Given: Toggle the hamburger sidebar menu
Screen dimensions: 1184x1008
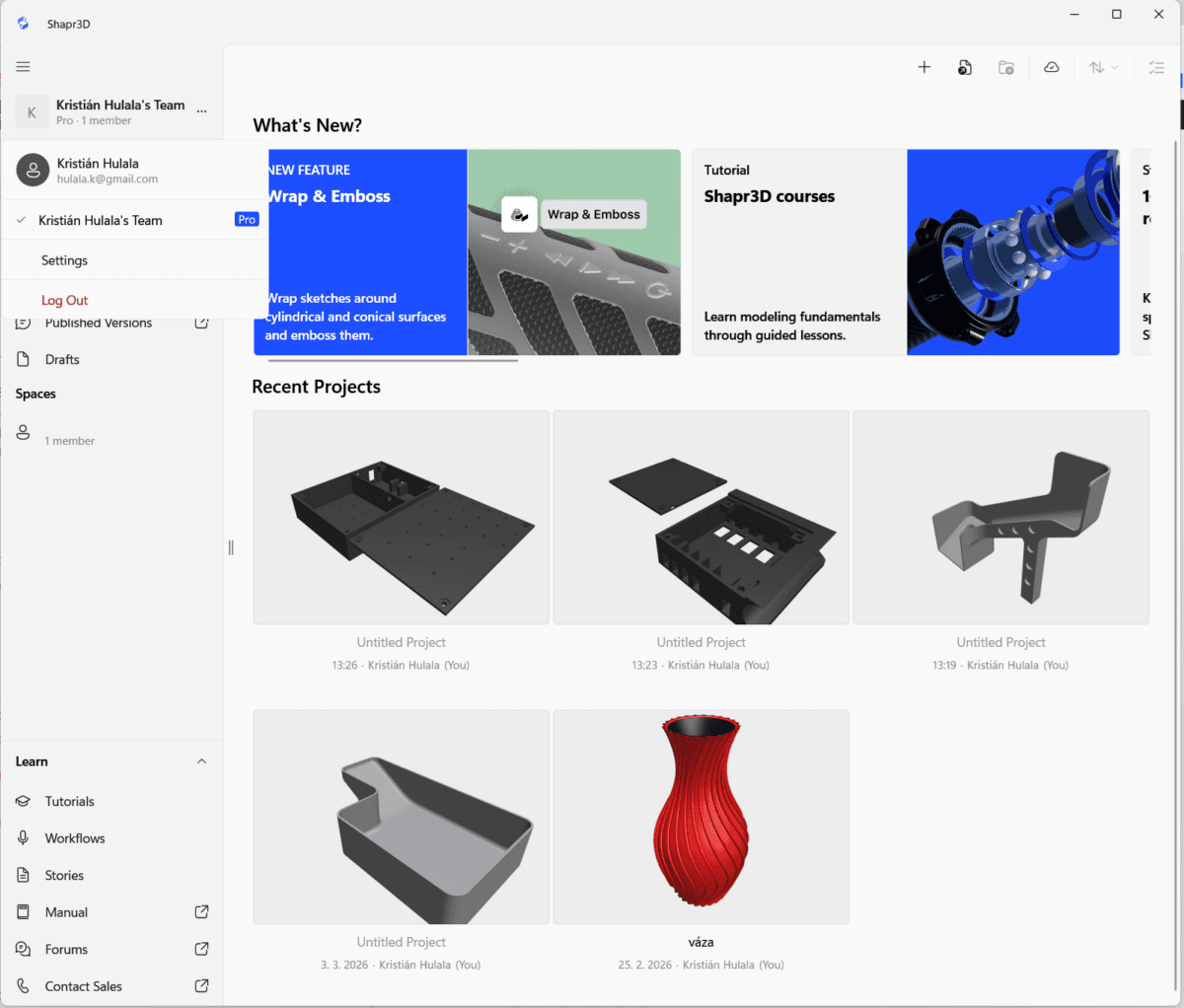Looking at the screenshot, I should tap(23, 67).
